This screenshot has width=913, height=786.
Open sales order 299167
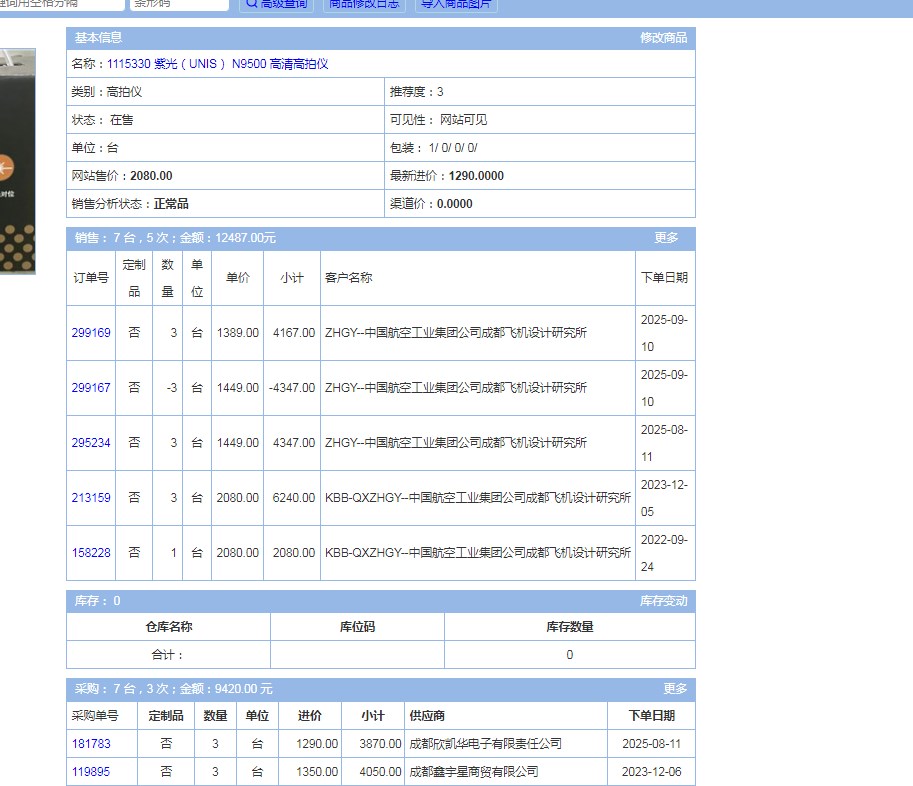pyautogui.click(x=91, y=388)
